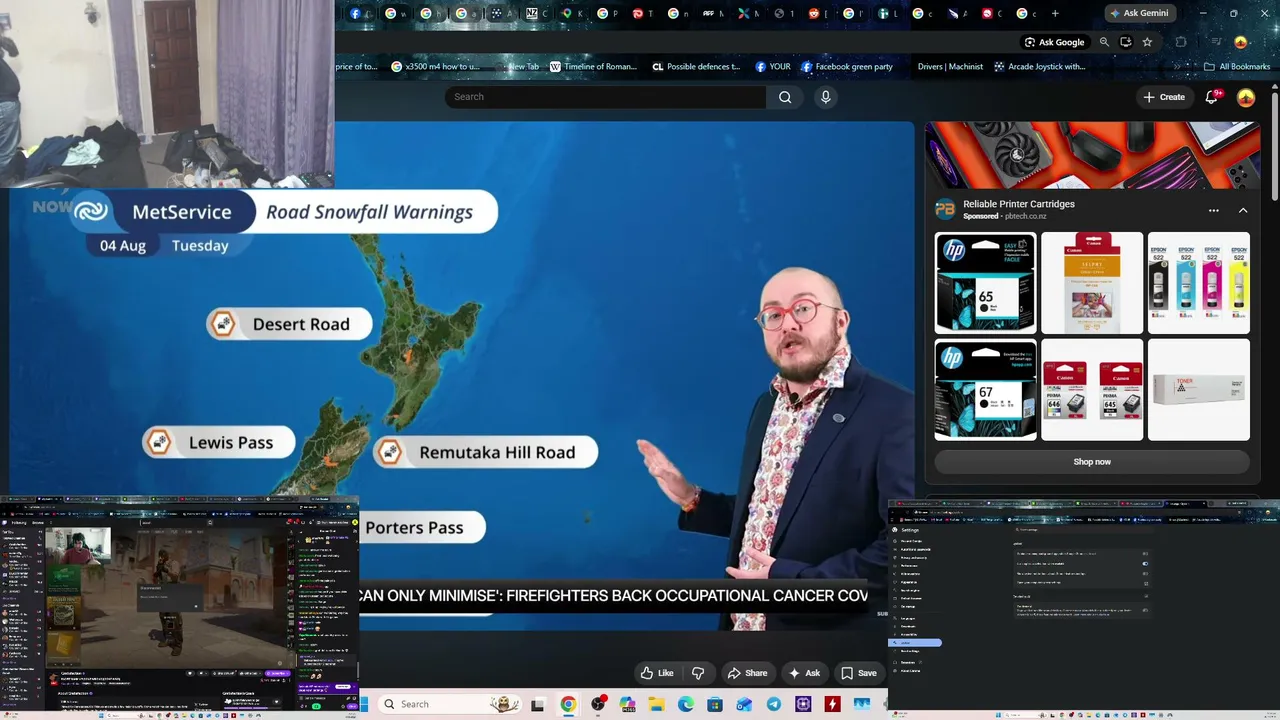Viewport: 1280px width, 720px height.
Task: Open File Explorer from the taskbar
Action: click(x=657, y=704)
